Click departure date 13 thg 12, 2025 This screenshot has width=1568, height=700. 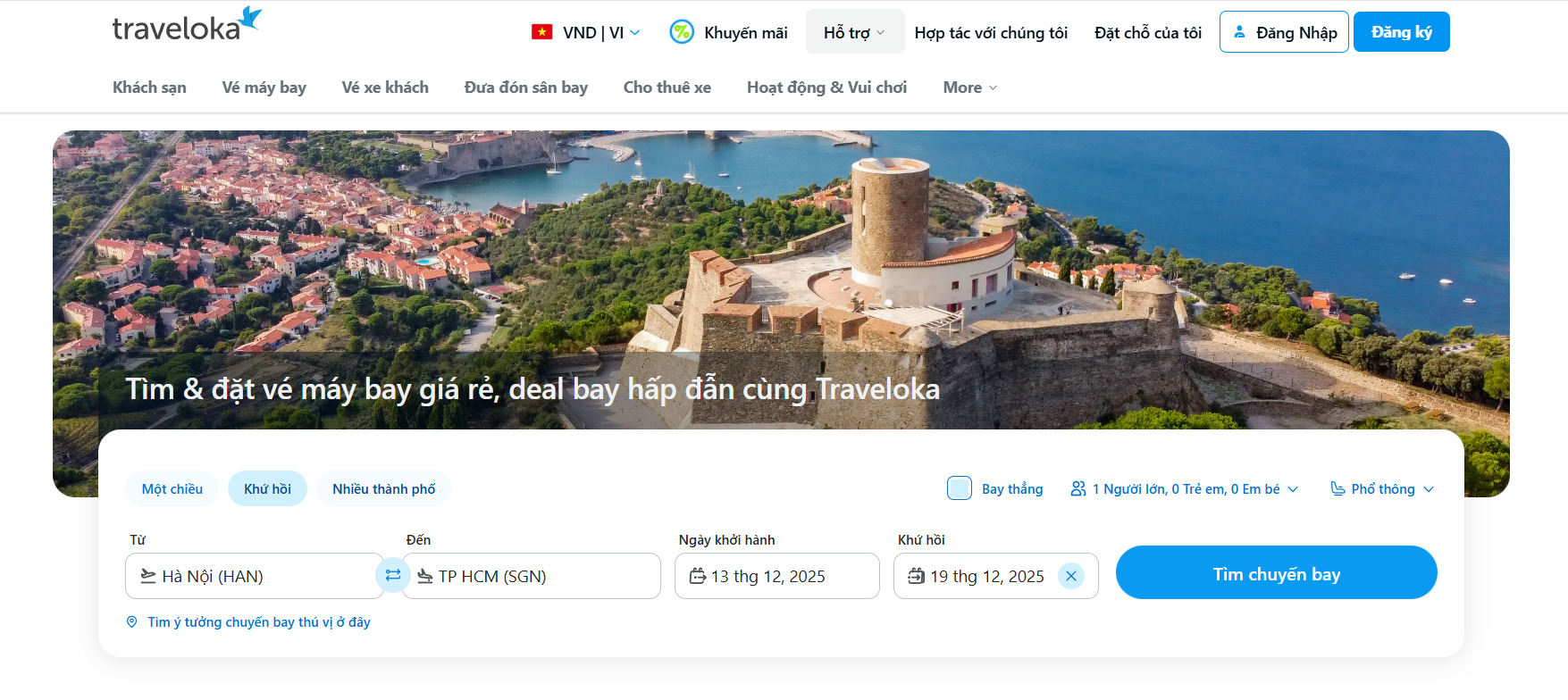pyautogui.click(x=777, y=576)
